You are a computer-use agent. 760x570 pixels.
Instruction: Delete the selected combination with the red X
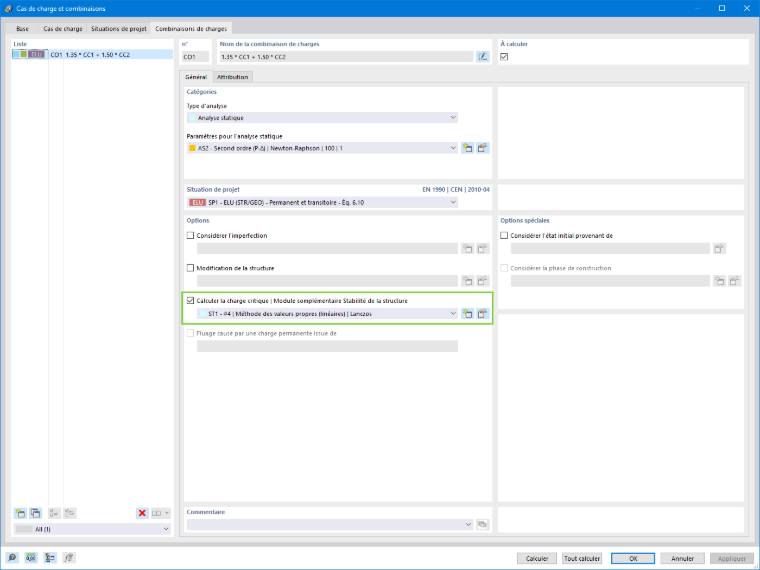142,513
